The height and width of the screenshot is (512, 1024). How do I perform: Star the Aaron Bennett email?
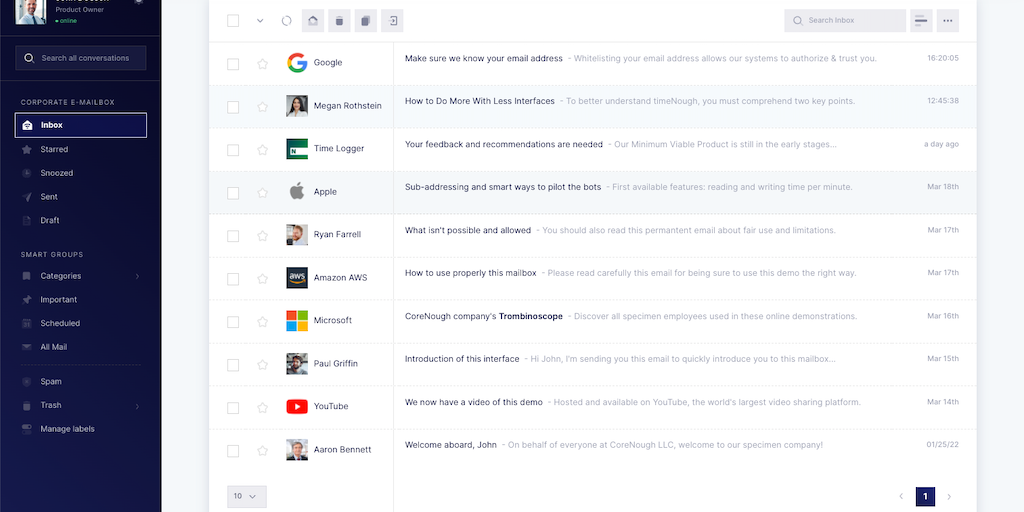tap(263, 451)
